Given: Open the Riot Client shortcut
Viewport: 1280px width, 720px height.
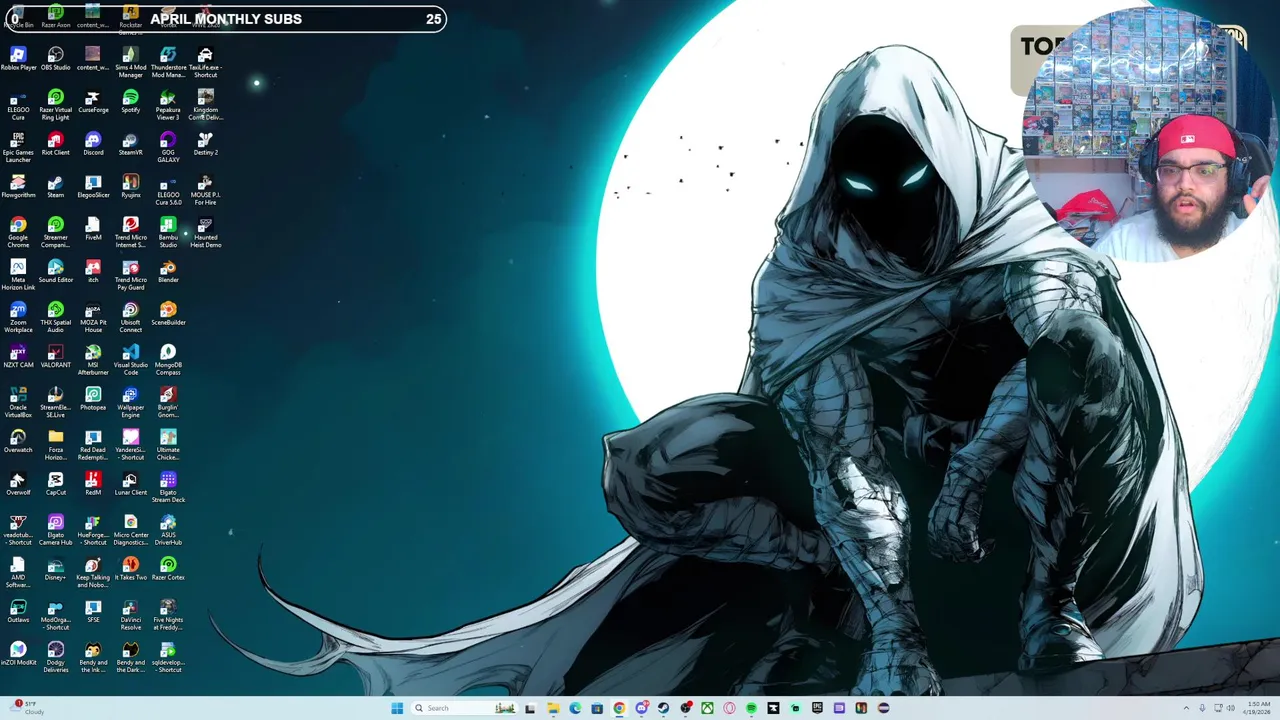Looking at the screenshot, I should point(56,144).
